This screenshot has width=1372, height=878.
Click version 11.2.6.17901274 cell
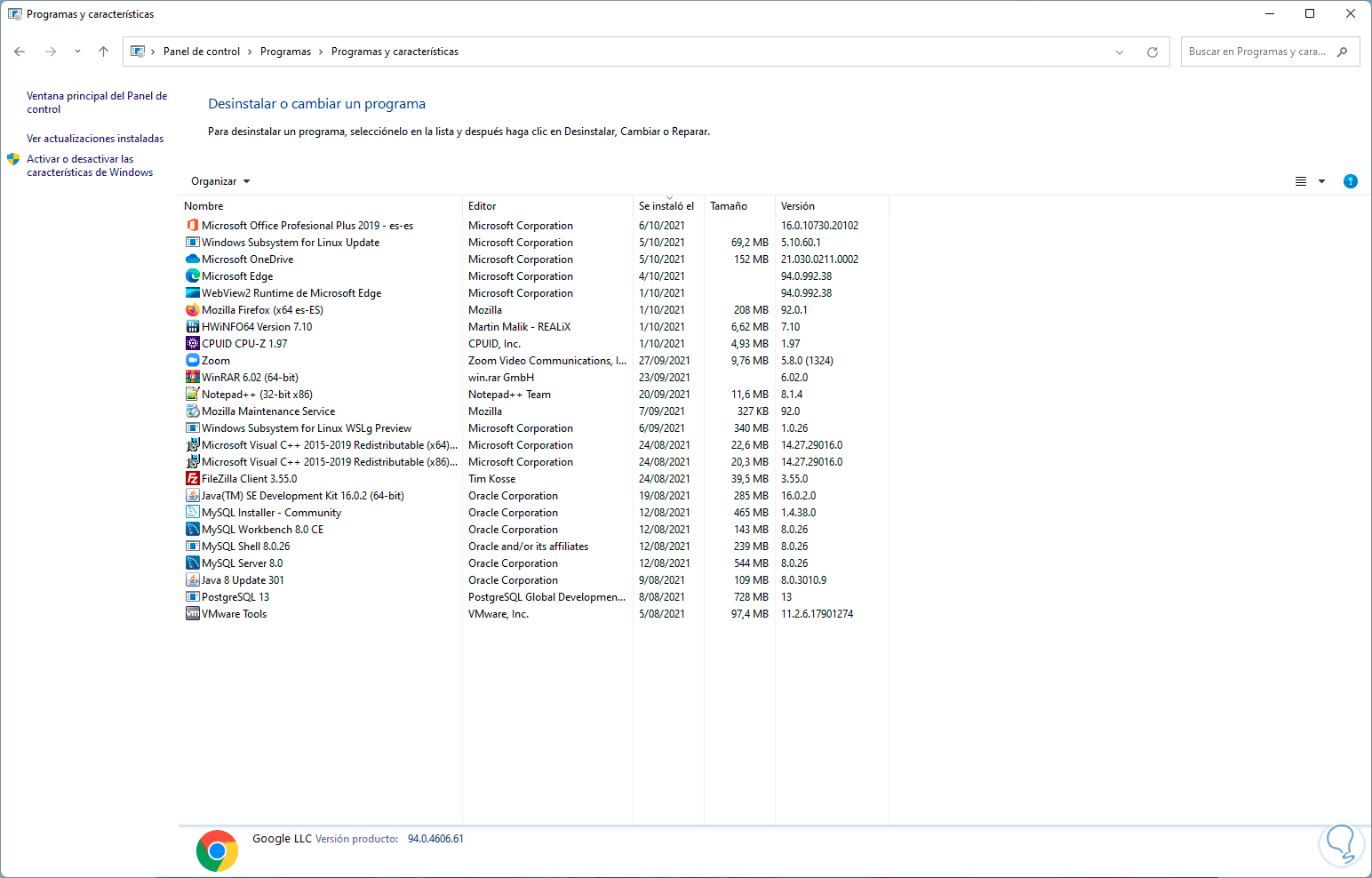click(818, 614)
